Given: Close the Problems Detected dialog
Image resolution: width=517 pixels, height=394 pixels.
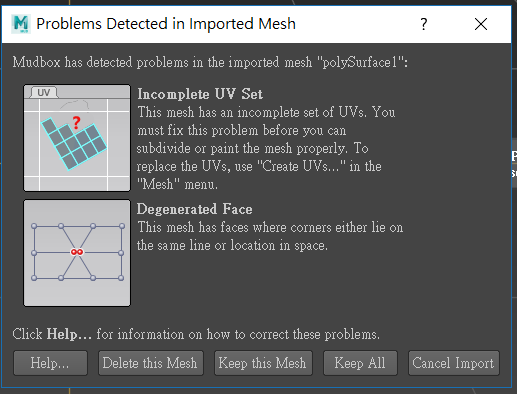Looking at the screenshot, I should [481, 24].
